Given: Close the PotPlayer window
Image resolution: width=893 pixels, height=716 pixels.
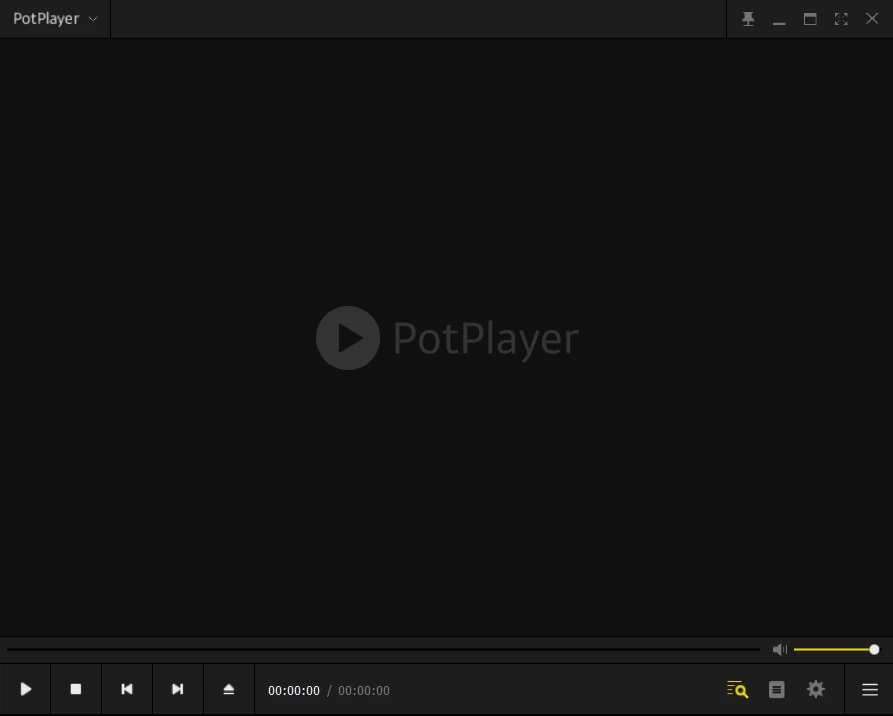Looking at the screenshot, I should [x=872, y=19].
